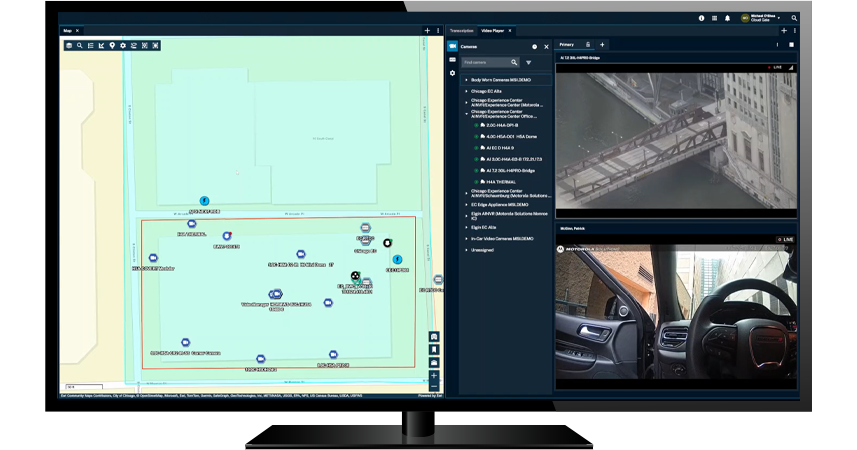Select the Video Player tab
The image size is (857, 450).
click(x=492, y=31)
